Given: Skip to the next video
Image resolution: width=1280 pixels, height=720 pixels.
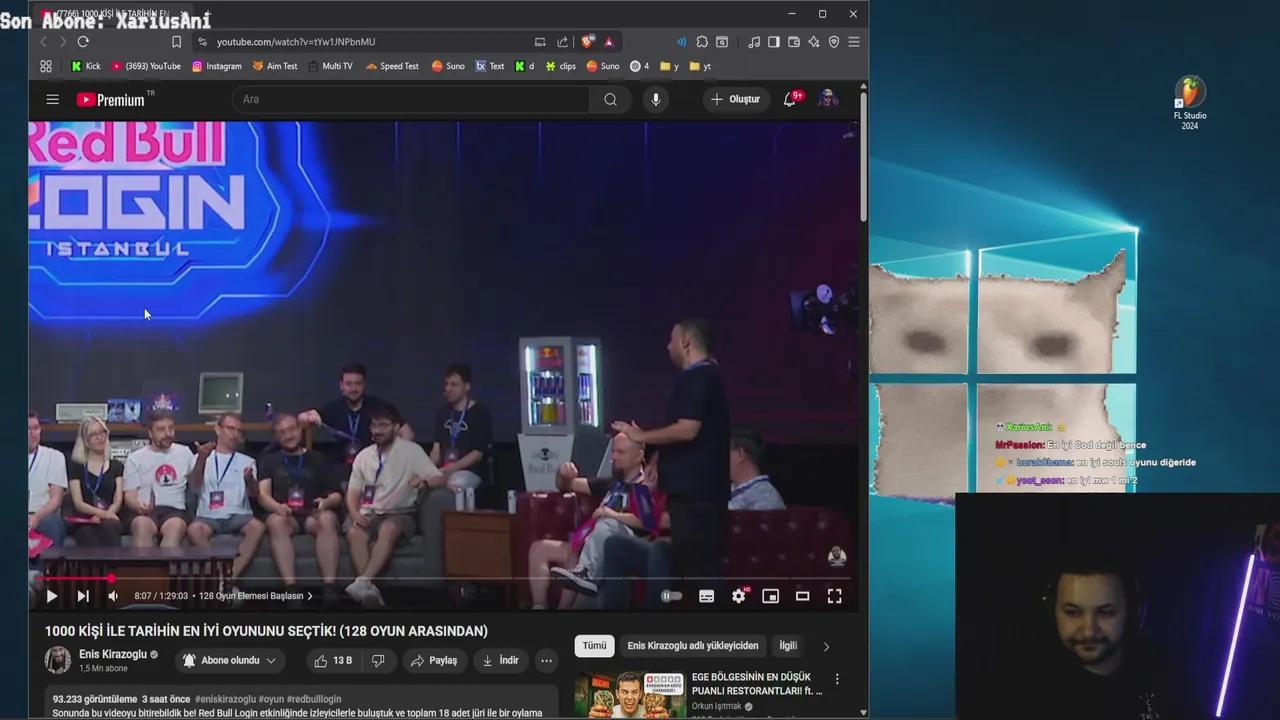Looking at the screenshot, I should tap(83, 596).
